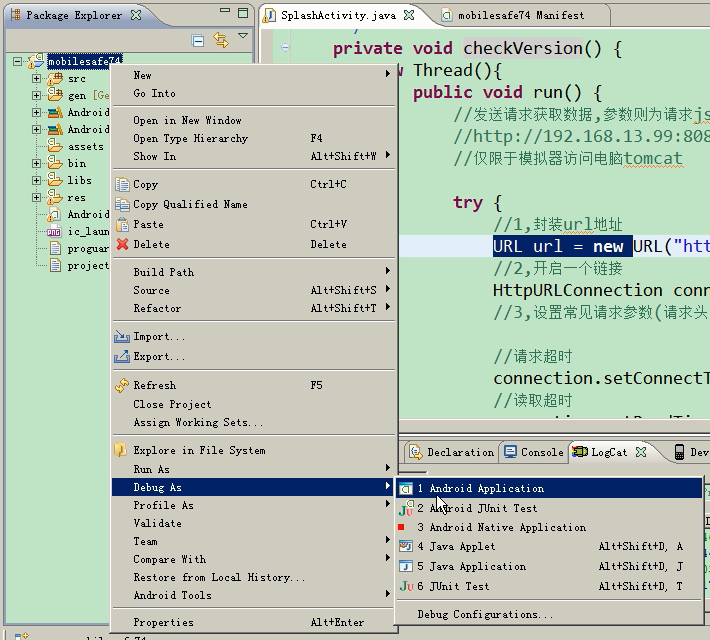
Task: Click the red Delete X icon
Action: click(x=123, y=244)
